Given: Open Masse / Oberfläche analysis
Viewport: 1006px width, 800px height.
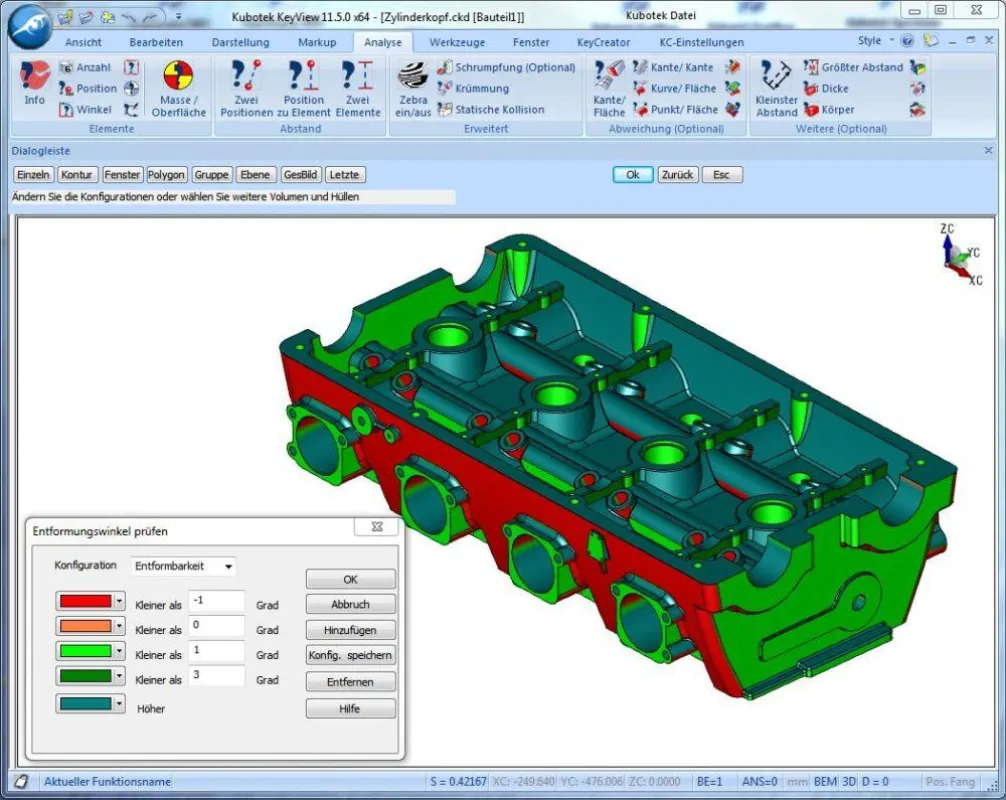Looking at the screenshot, I should pos(178,89).
